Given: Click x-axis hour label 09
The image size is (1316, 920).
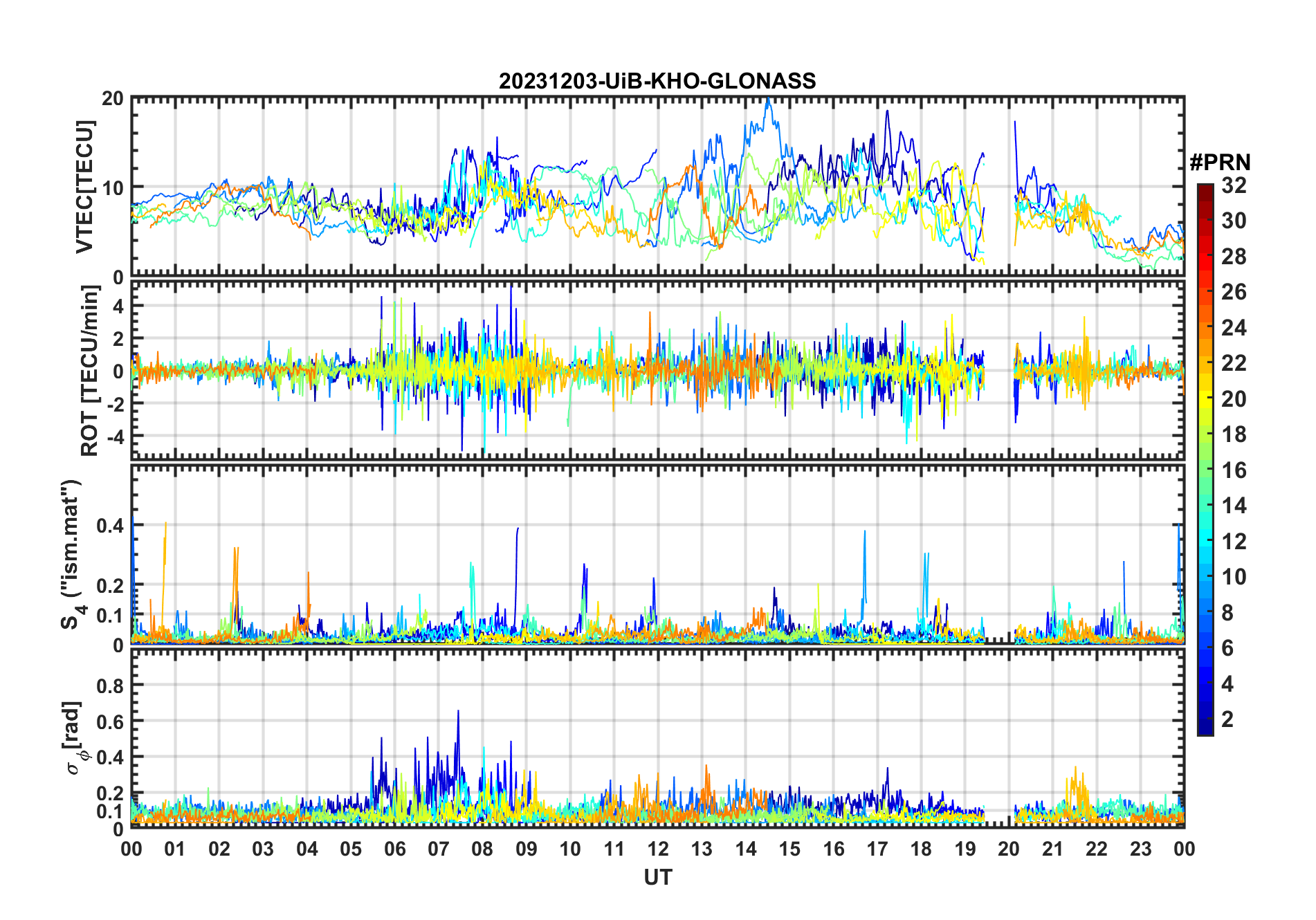Looking at the screenshot, I should coord(527,849).
